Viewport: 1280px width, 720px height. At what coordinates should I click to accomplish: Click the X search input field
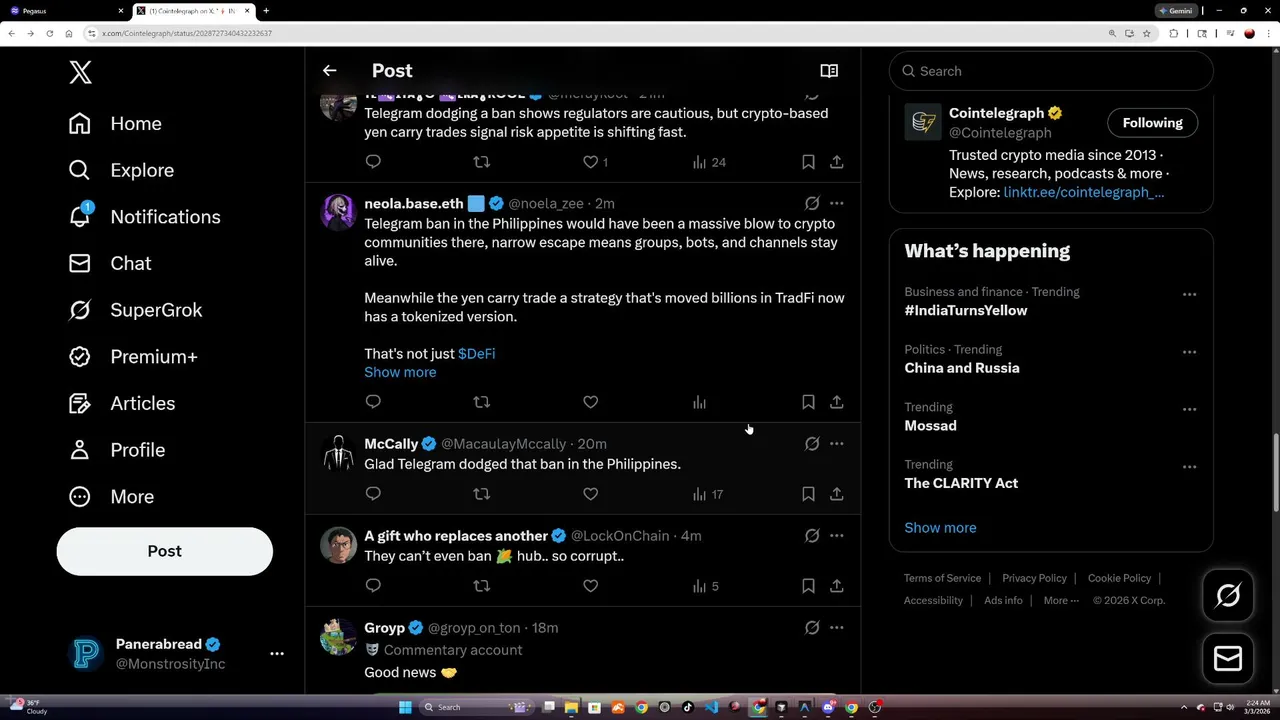[1051, 71]
